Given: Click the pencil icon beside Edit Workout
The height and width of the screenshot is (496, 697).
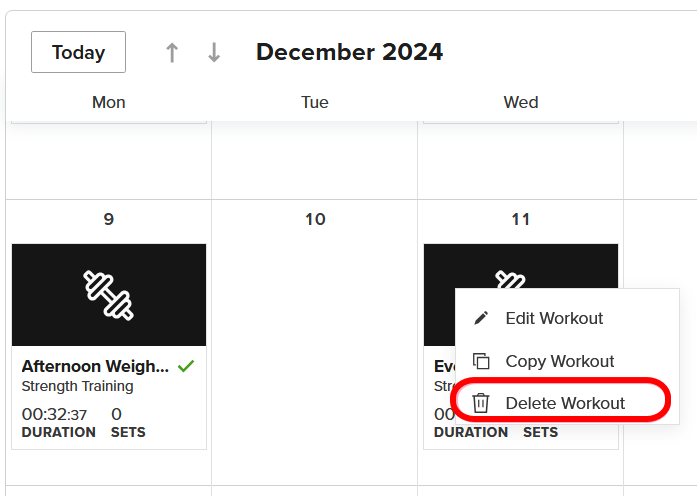Looking at the screenshot, I should point(481,318).
